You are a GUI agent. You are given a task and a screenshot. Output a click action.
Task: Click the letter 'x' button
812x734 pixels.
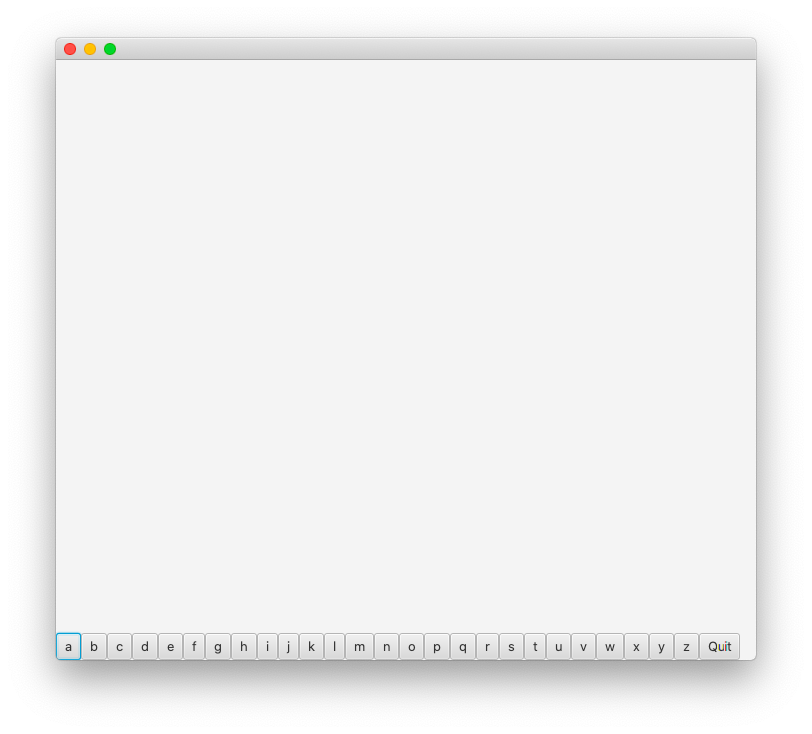pos(636,646)
